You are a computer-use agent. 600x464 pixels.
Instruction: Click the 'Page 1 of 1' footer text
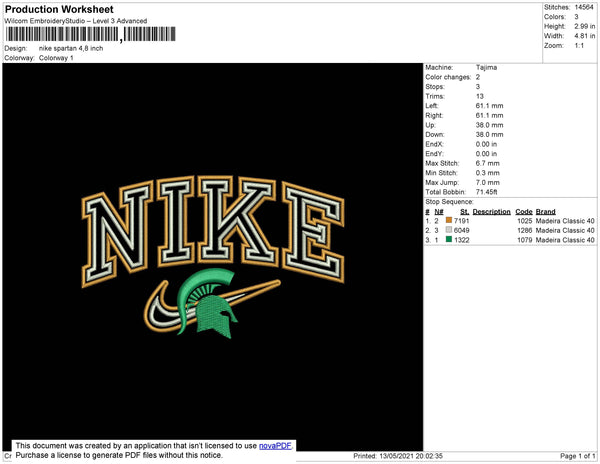pyautogui.click(x=577, y=456)
